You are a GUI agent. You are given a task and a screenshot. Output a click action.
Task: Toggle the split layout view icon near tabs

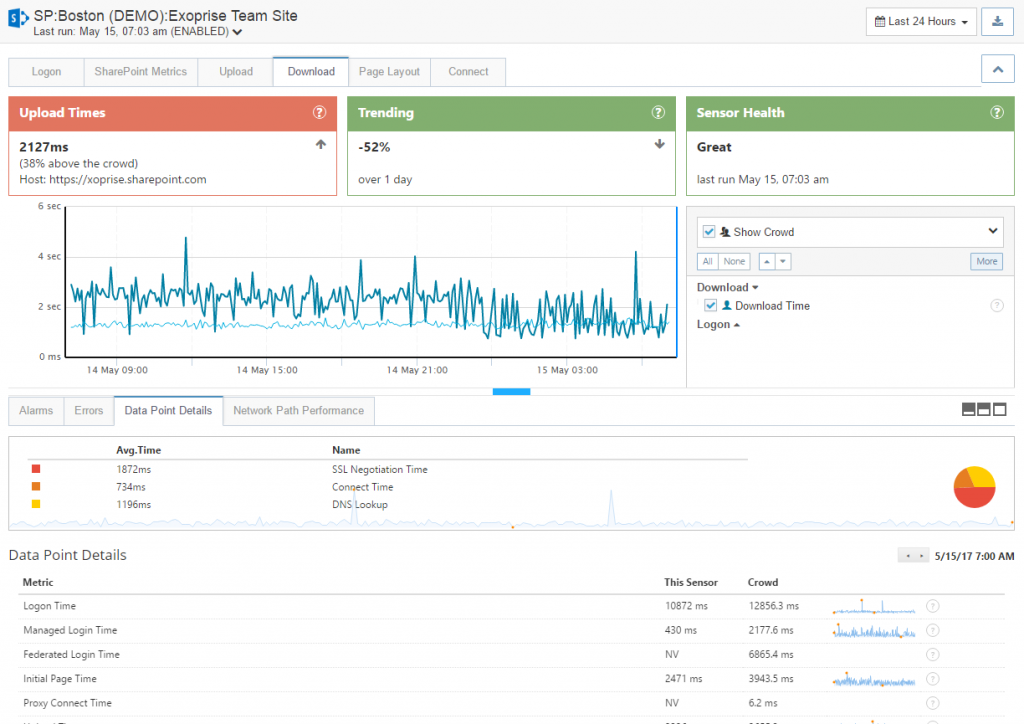point(985,409)
